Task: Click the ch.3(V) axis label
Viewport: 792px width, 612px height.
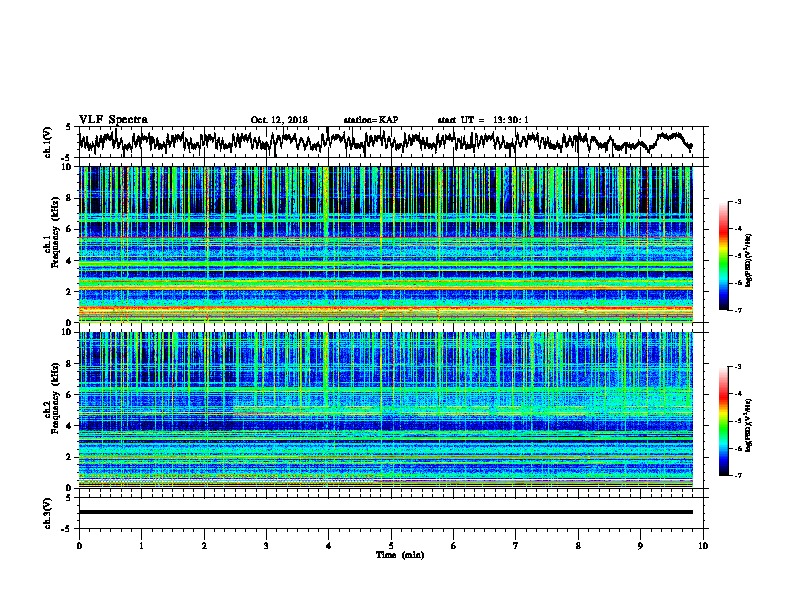Action: click(x=47, y=513)
